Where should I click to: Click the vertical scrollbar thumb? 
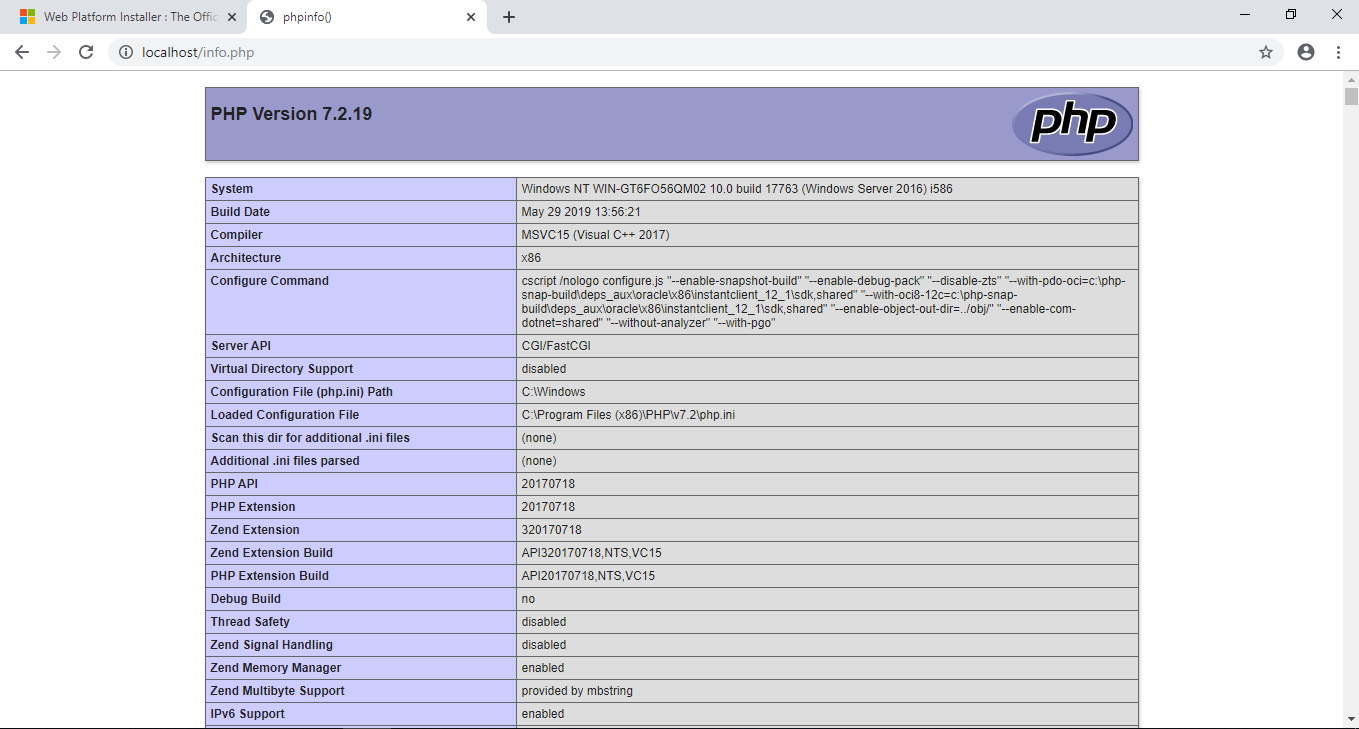[x=1351, y=96]
